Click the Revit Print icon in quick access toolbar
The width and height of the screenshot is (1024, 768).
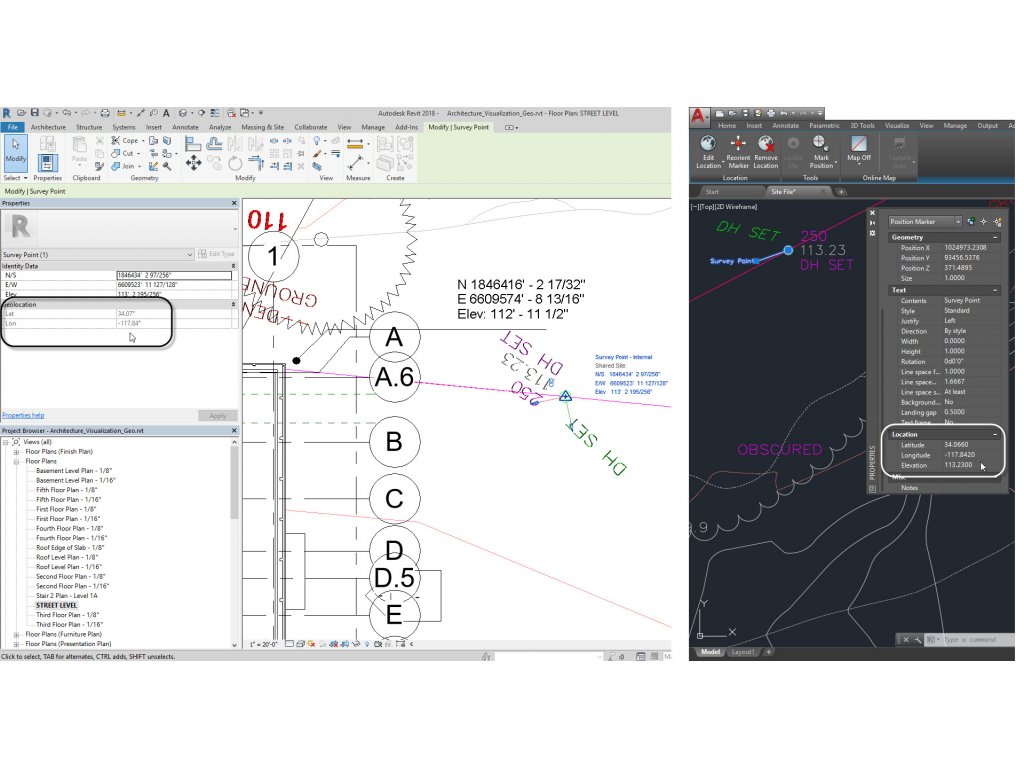pyautogui.click(x=104, y=113)
